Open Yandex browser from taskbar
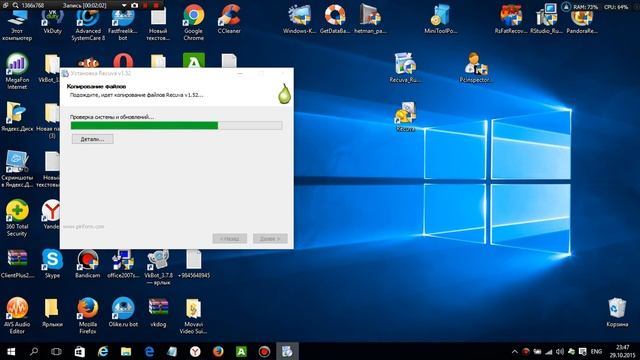Image resolution: width=640 pixels, height=360 pixels. (195, 351)
